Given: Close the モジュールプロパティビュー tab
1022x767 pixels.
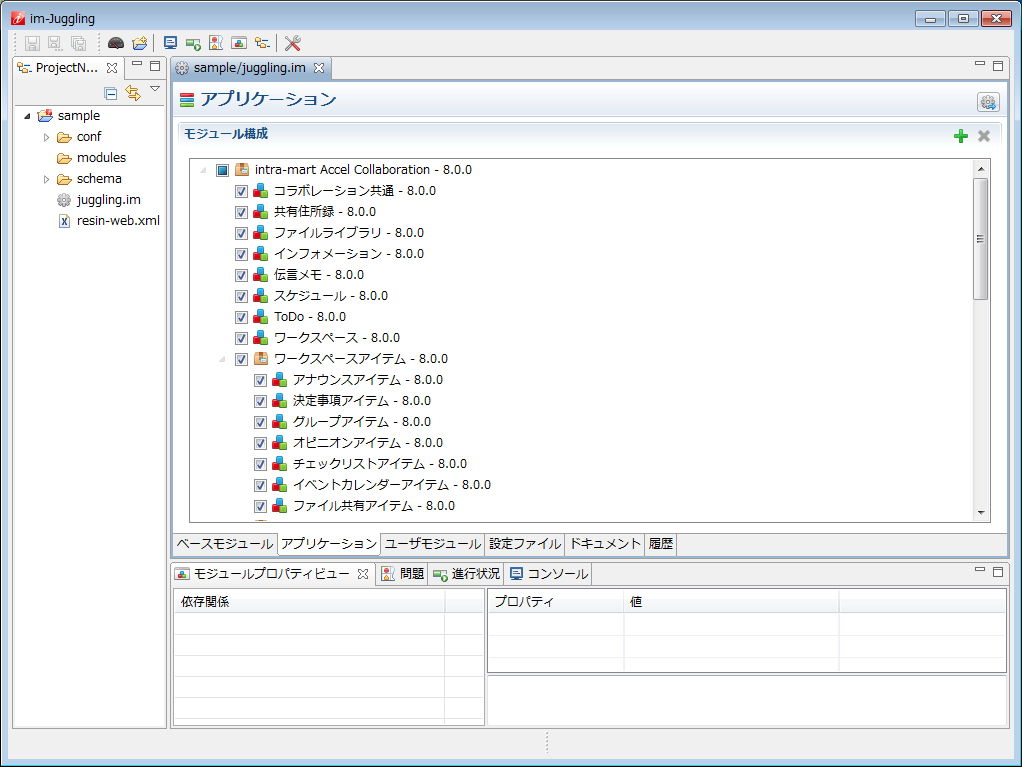Looking at the screenshot, I should pyautogui.click(x=363, y=573).
